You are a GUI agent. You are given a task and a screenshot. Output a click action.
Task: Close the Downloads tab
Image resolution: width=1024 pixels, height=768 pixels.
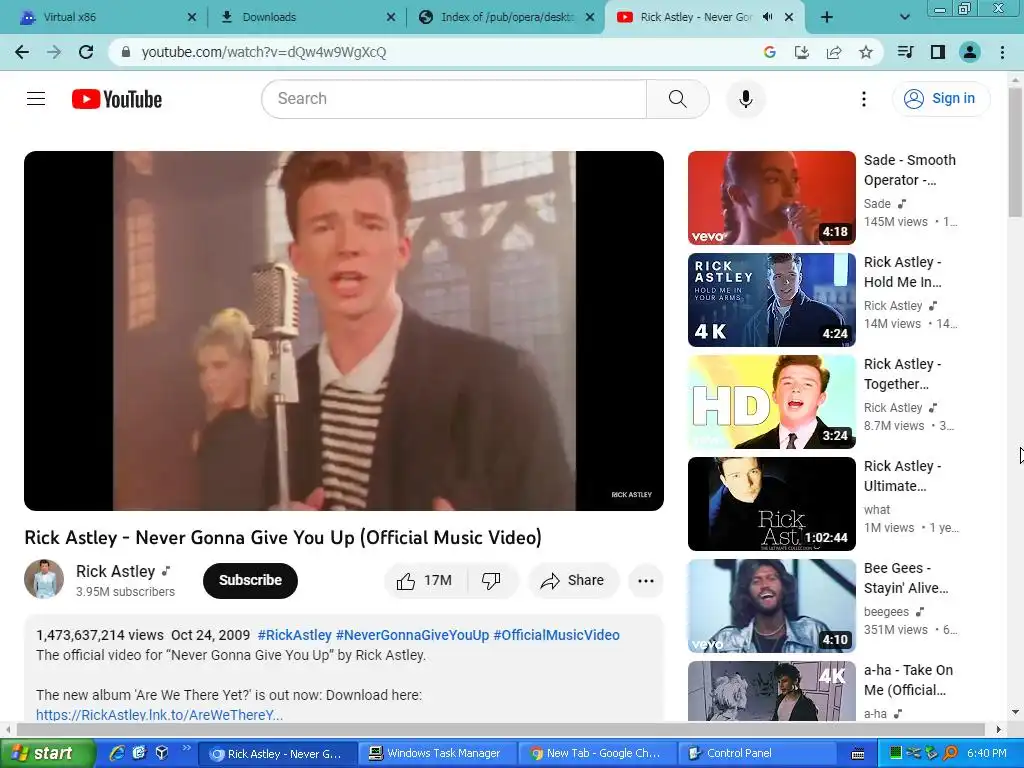(x=391, y=17)
